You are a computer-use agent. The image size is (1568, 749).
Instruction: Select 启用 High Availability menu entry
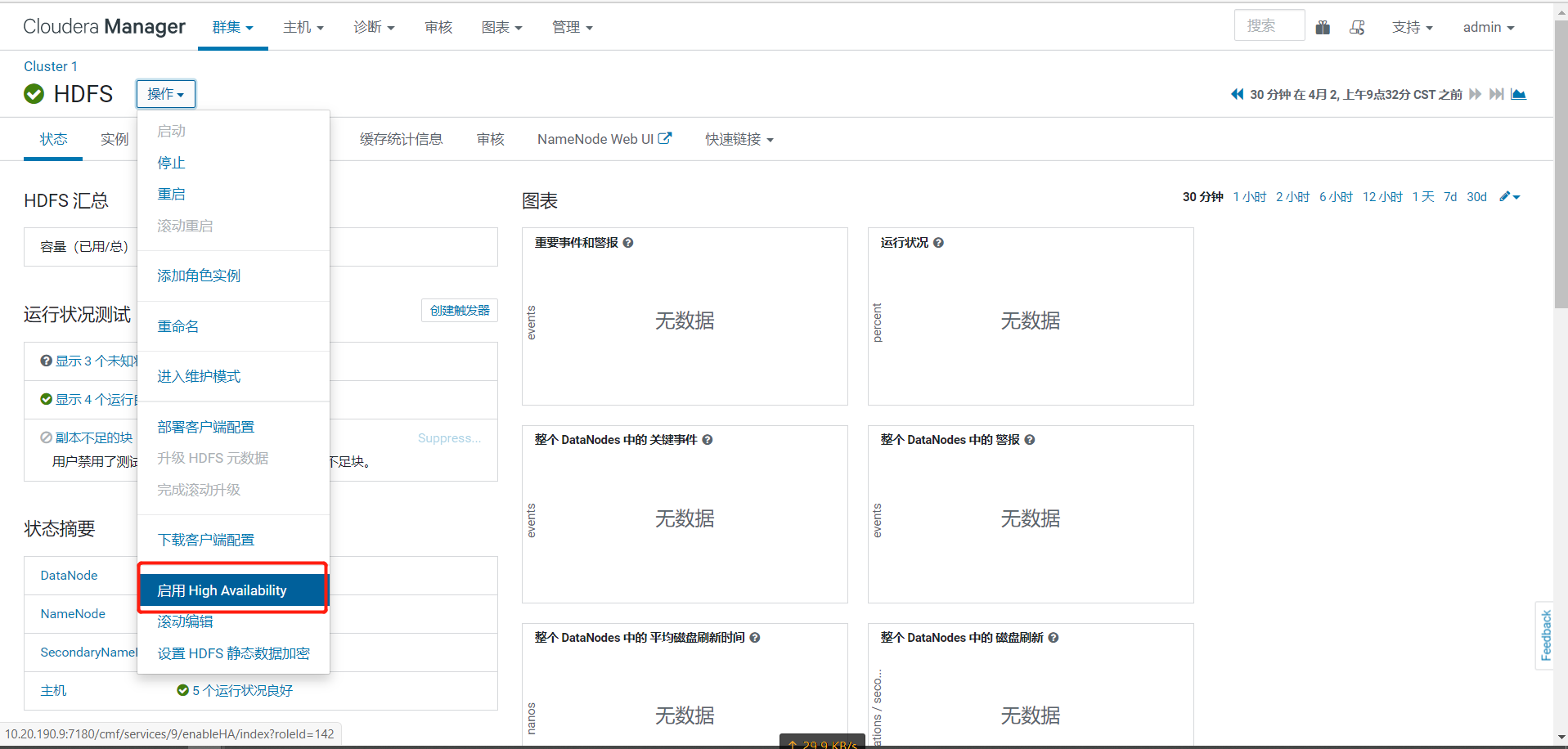point(233,590)
